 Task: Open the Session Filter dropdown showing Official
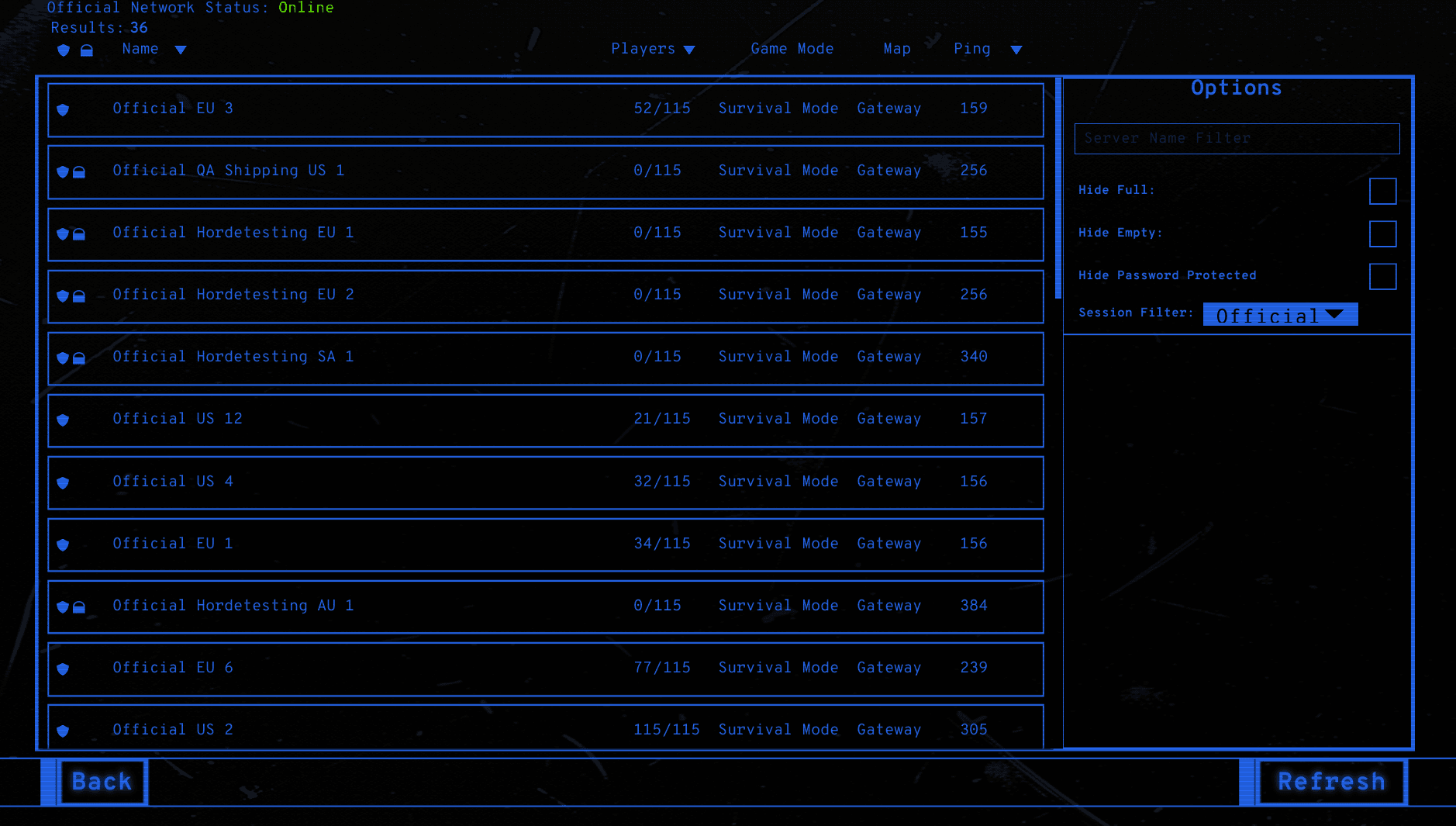click(x=1279, y=313)
